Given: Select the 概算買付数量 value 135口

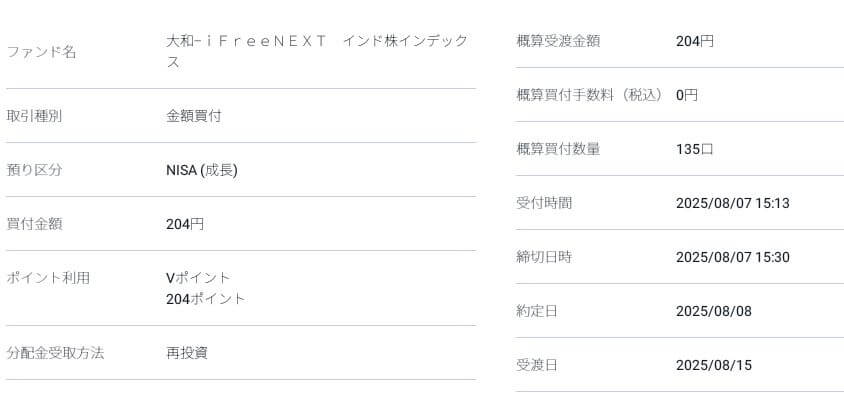Looking at the screenshot, I should click(x=695, y=149).
